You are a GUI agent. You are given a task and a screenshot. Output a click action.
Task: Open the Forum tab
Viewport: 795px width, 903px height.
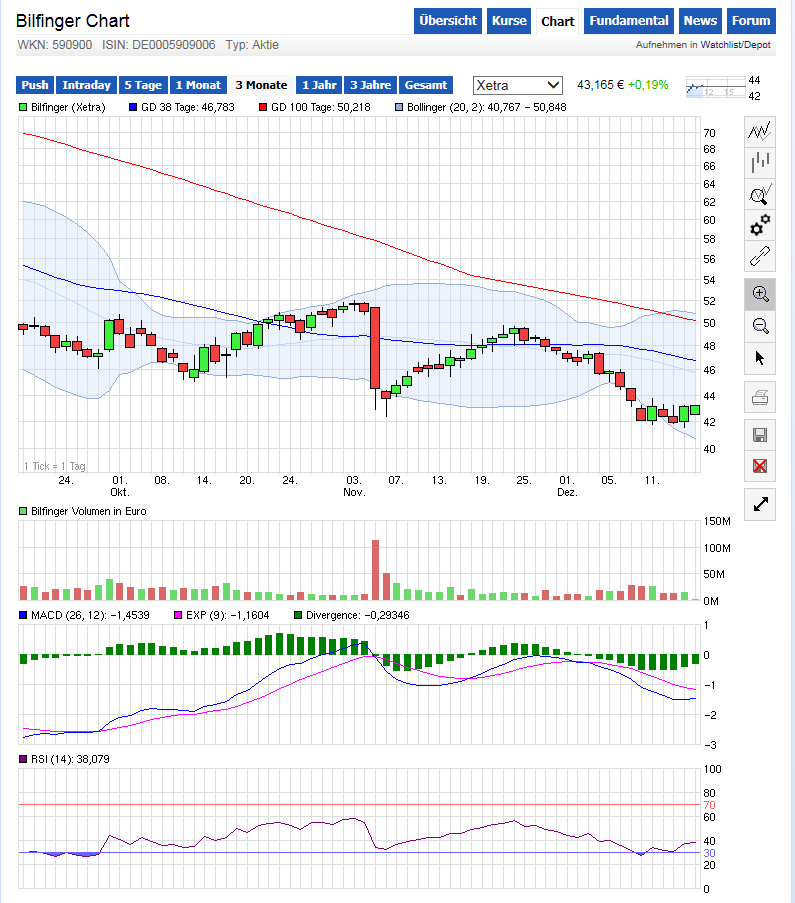click(x=751, y=21)
